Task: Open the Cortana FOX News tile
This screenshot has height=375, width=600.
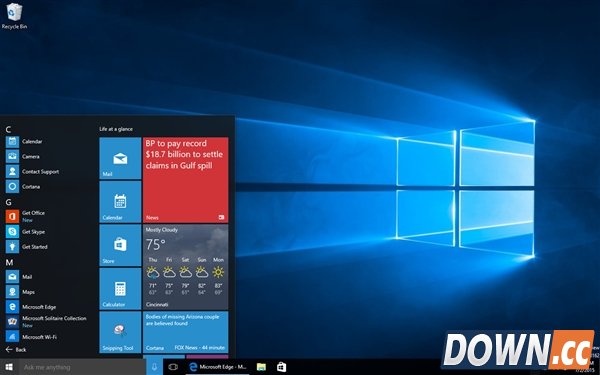Action: (186, 332)
